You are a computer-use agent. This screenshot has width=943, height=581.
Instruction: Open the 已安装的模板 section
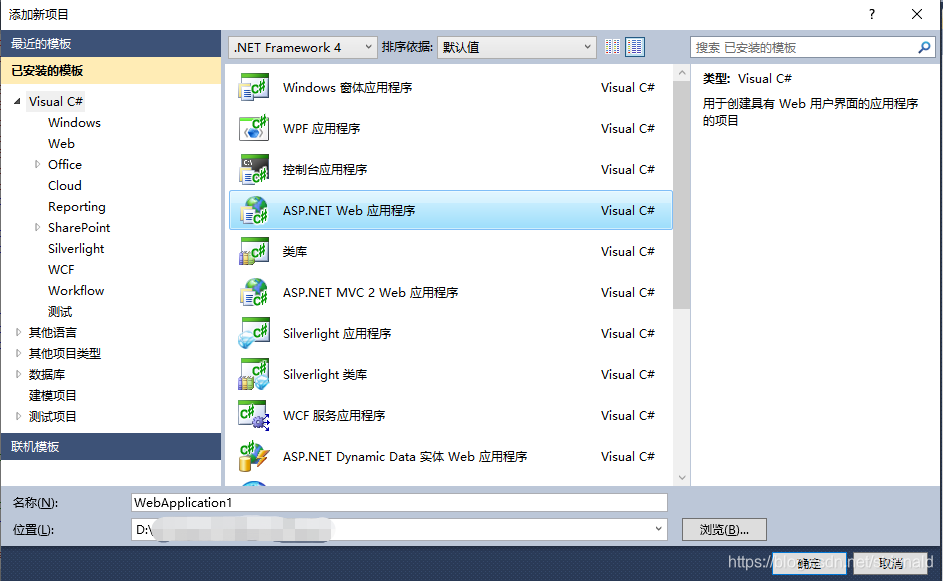tap(111, 70)
